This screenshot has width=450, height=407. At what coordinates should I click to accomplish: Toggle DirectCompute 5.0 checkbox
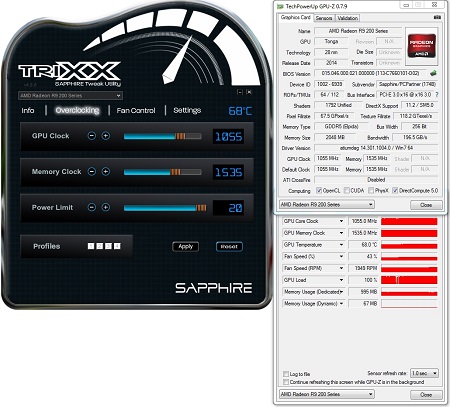[395, 190]
